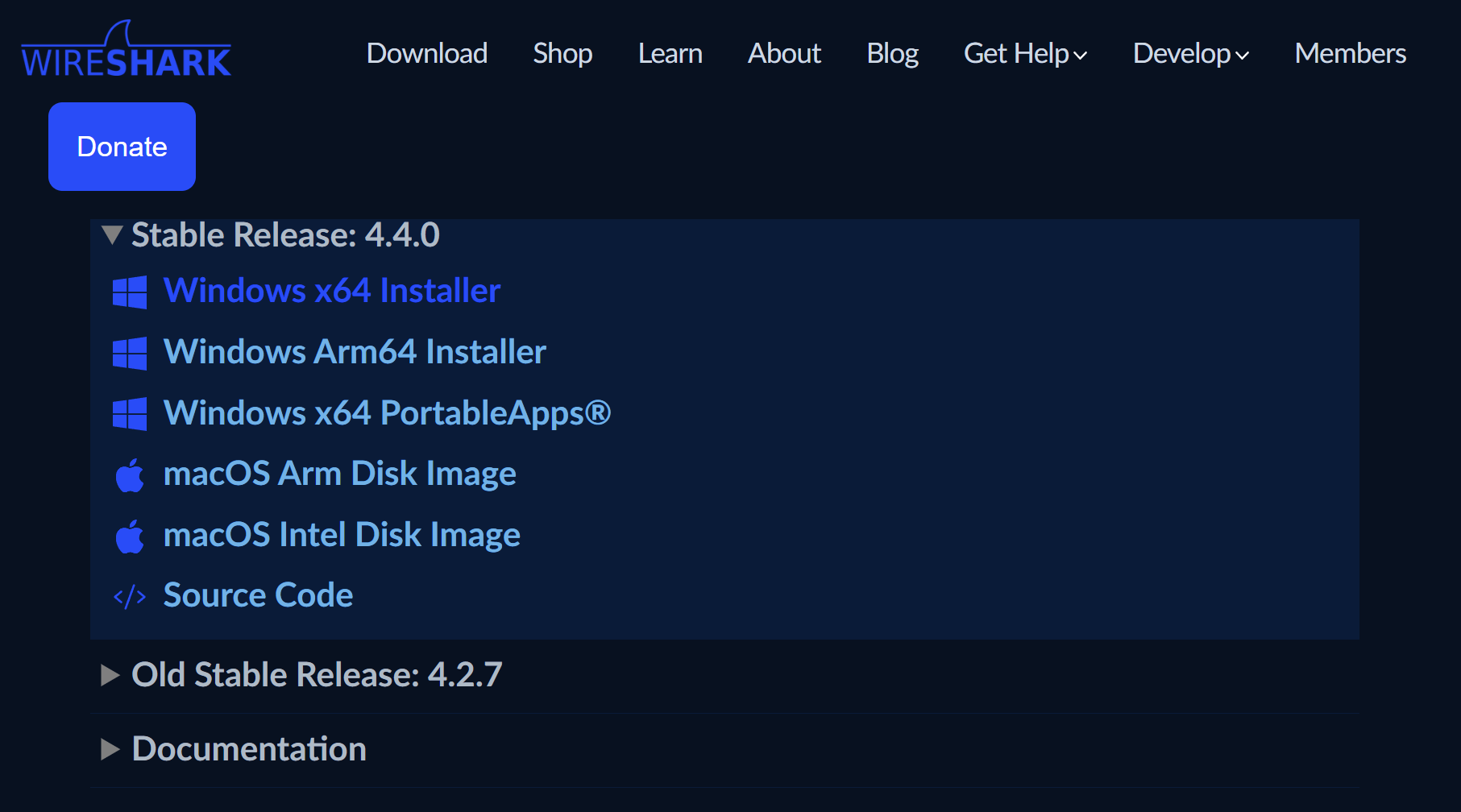Click Windows icon beside Arm64 Installer
Viewport: 1461px width, 812px height.
(130, 354)
